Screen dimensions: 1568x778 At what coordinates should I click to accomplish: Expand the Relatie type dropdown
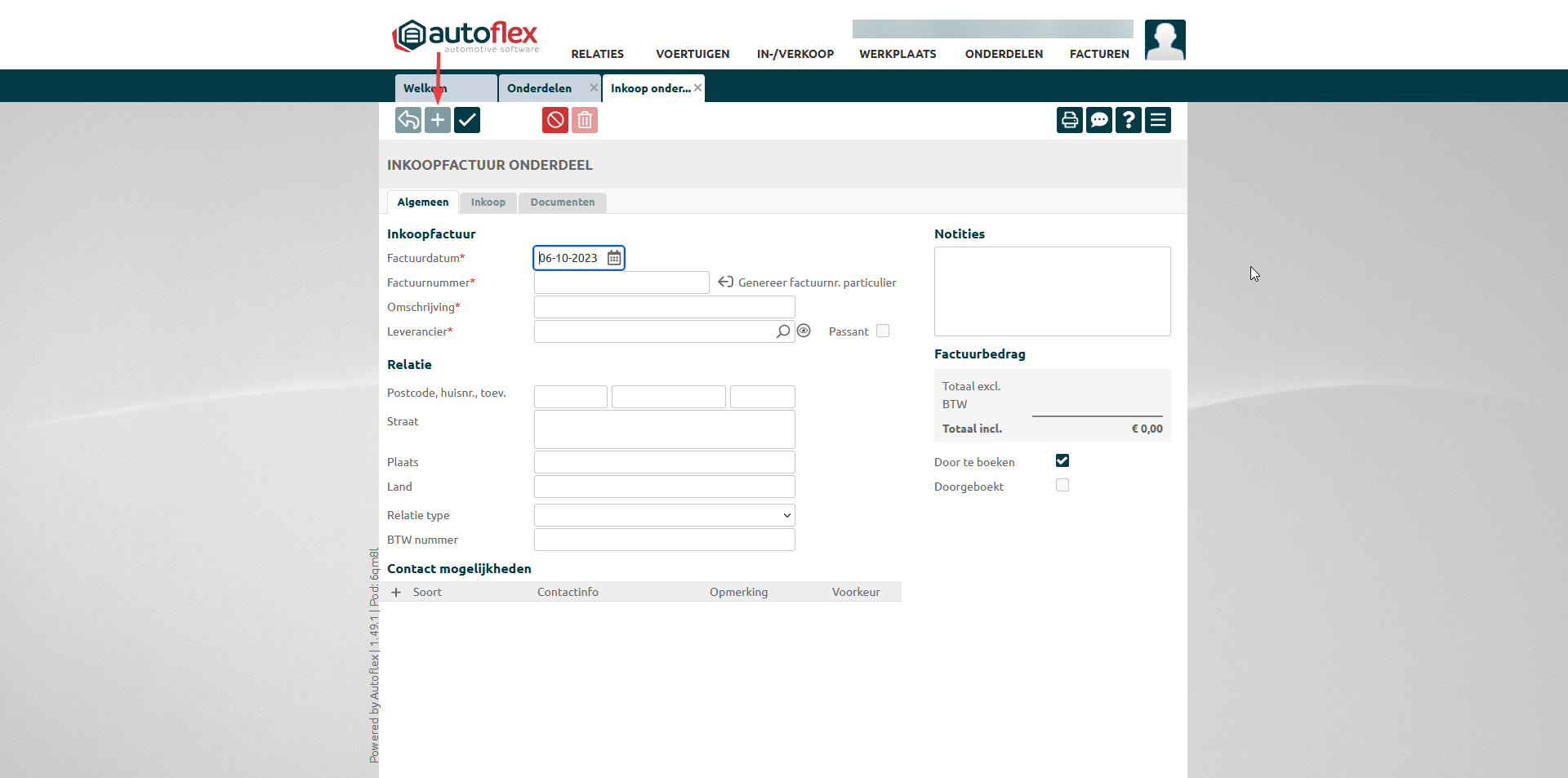pos(664,515)
